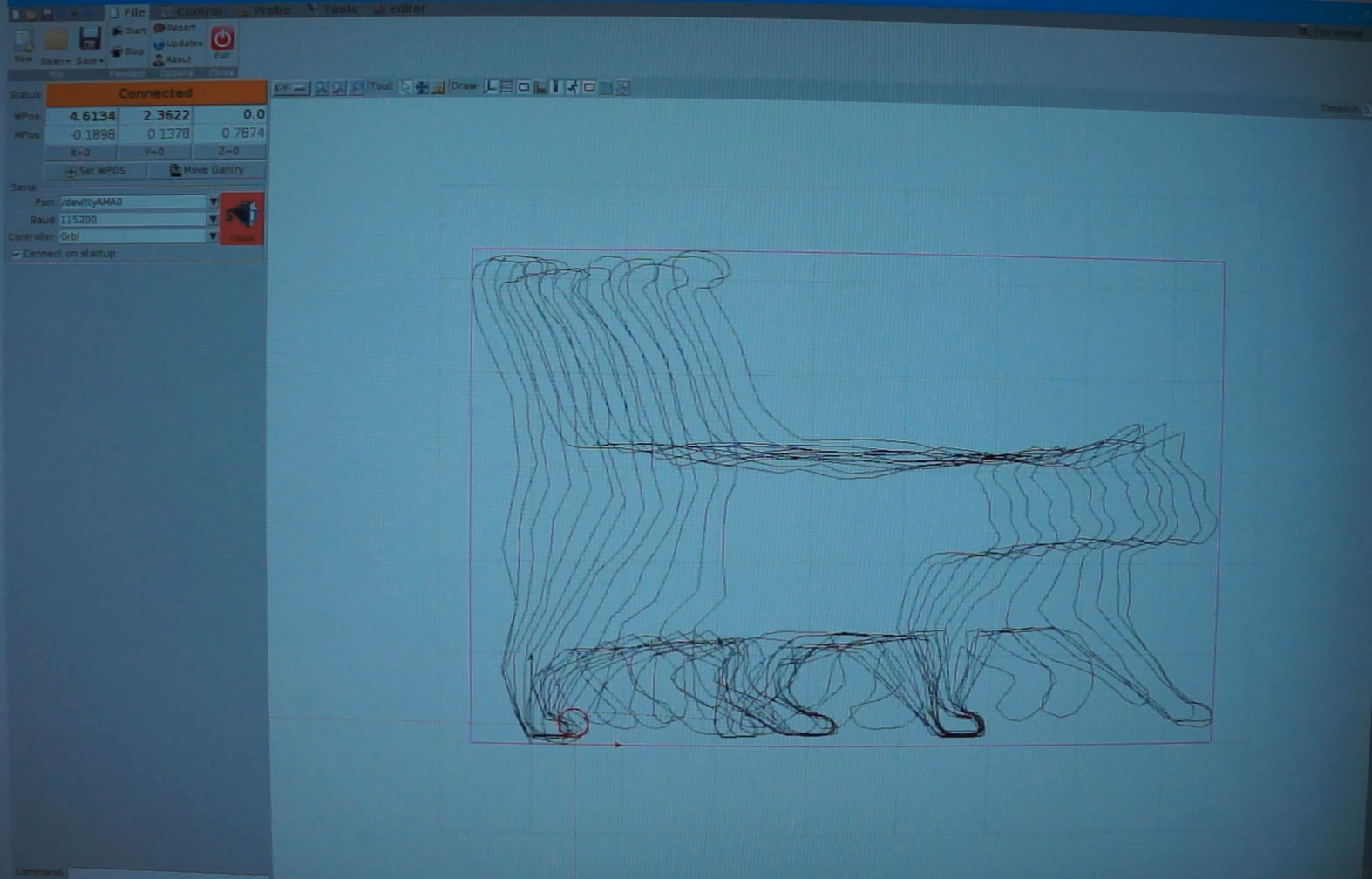Click the Connected status bar
This screenshot has height=879, width=1372.
click(156, 93)
